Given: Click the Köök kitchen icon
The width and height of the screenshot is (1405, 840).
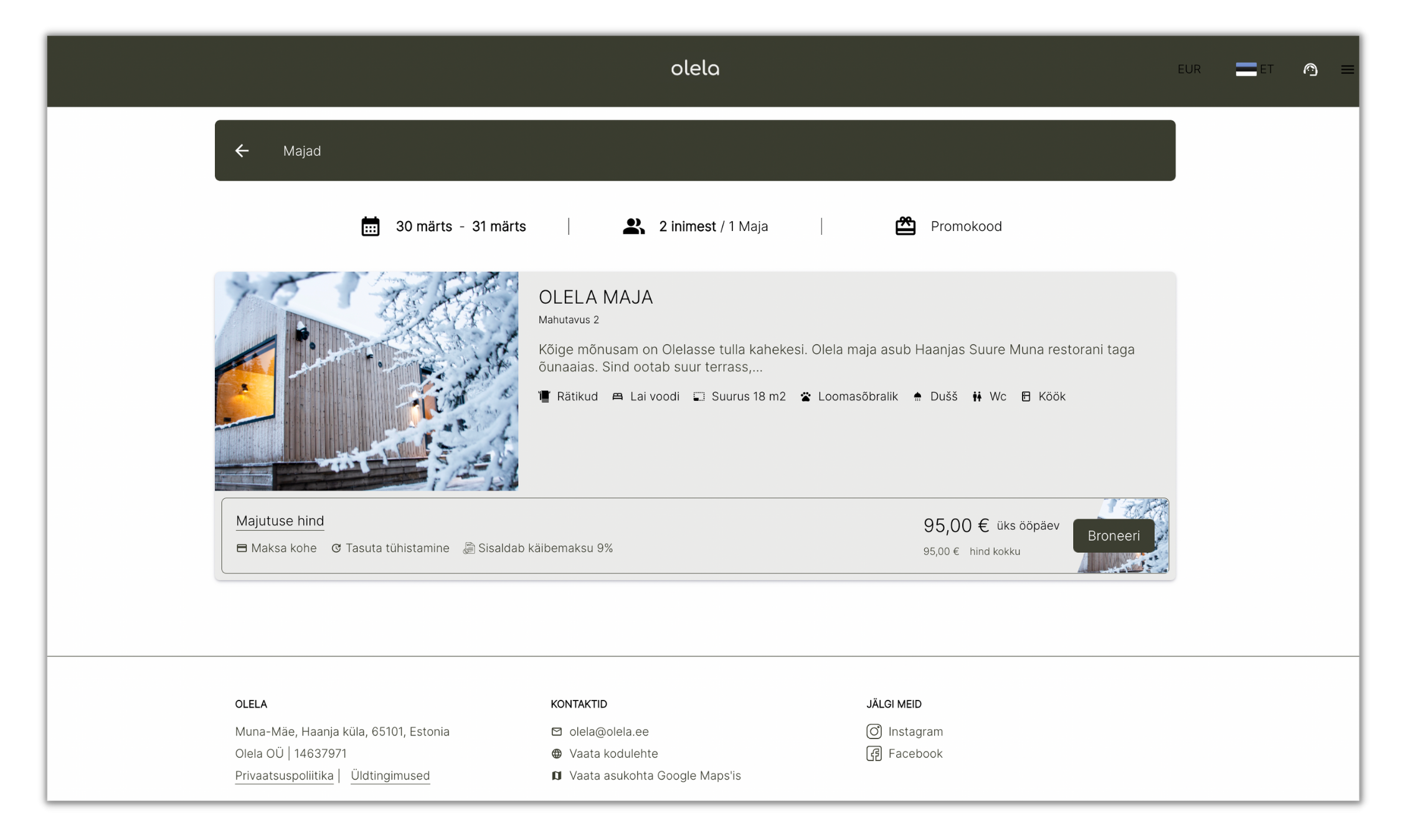Looking at the screenshot, I should click(x=1026, y=397).
